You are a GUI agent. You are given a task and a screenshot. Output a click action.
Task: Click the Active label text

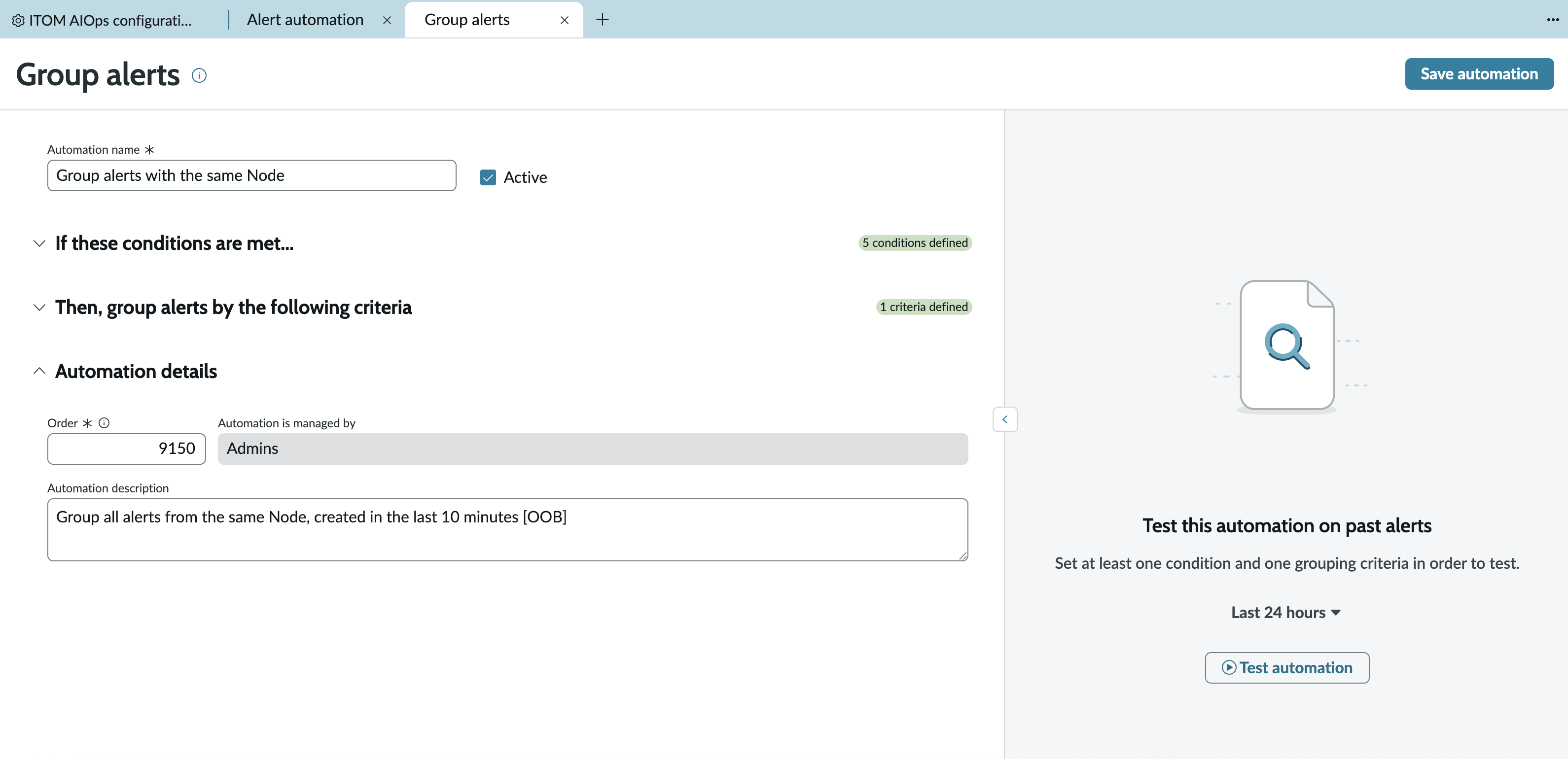525,177
